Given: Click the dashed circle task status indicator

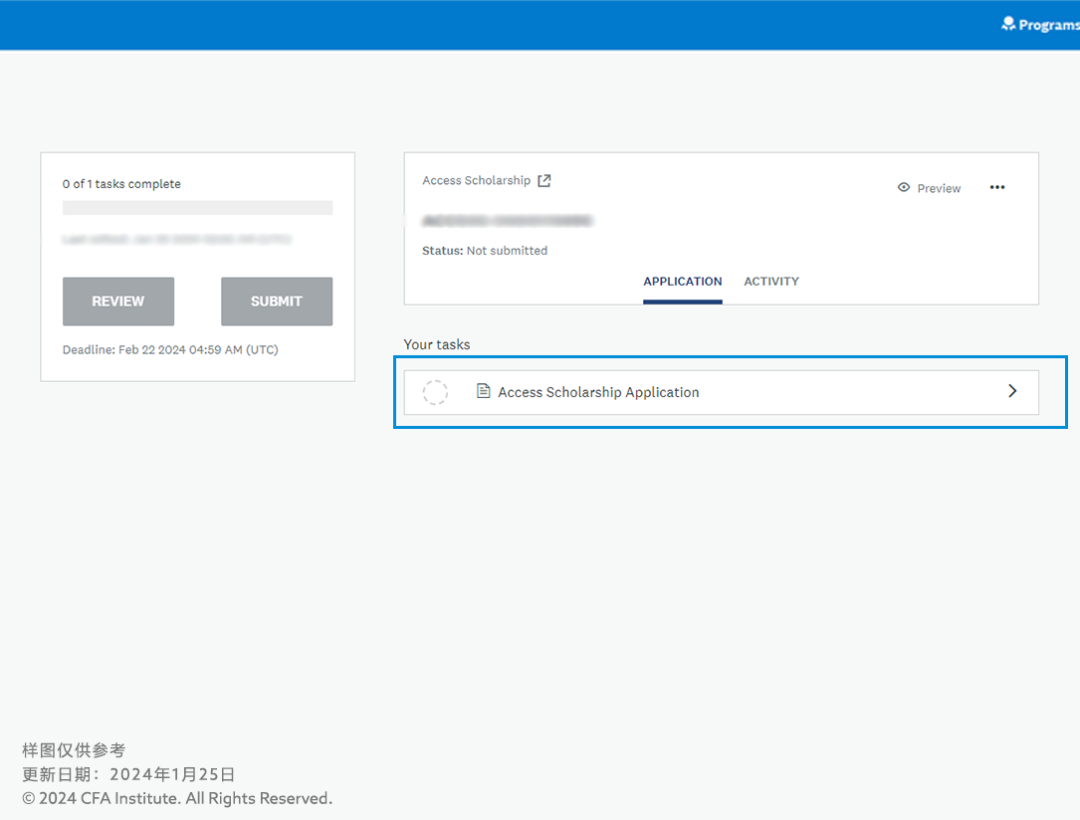Looking at the screenshot, I should click(x=435, y=393).
